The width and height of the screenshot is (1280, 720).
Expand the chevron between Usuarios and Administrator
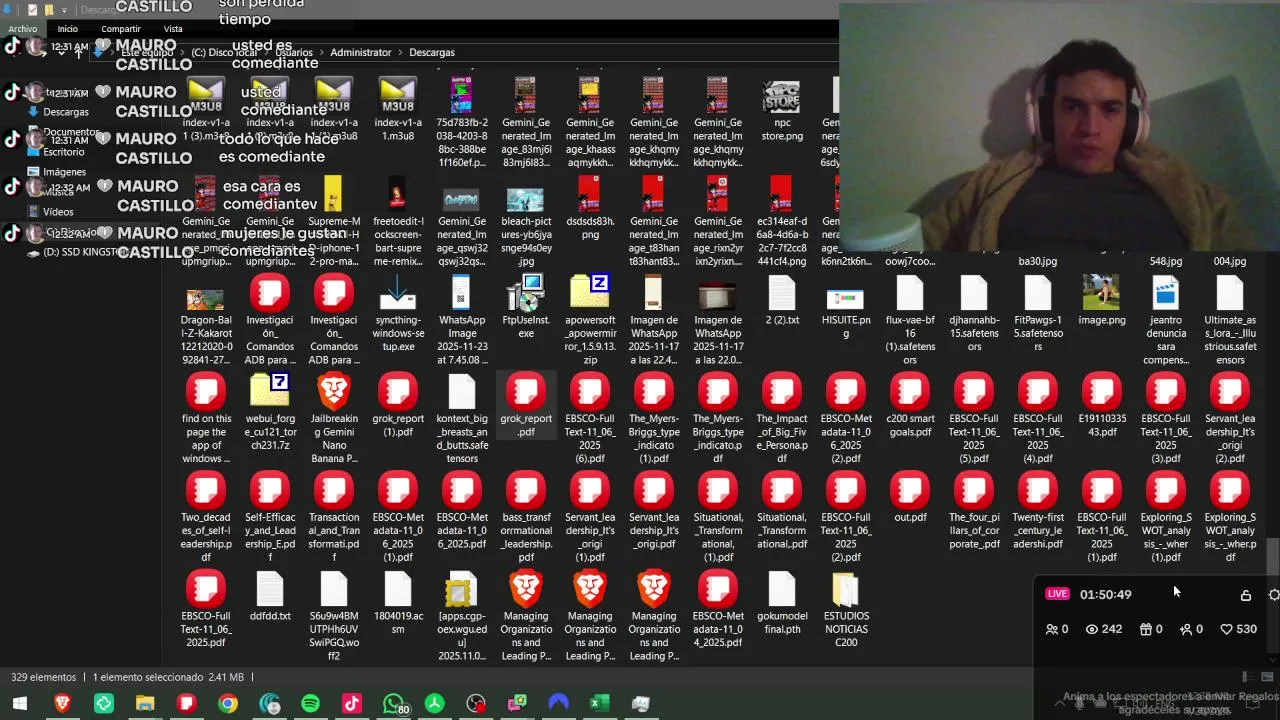[x=322, y=52]
